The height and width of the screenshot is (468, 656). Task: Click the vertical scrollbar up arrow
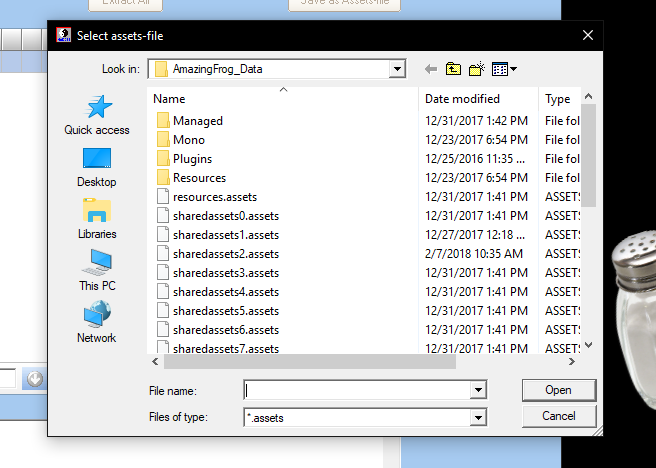pyautogui.click(x=589, y=97)
